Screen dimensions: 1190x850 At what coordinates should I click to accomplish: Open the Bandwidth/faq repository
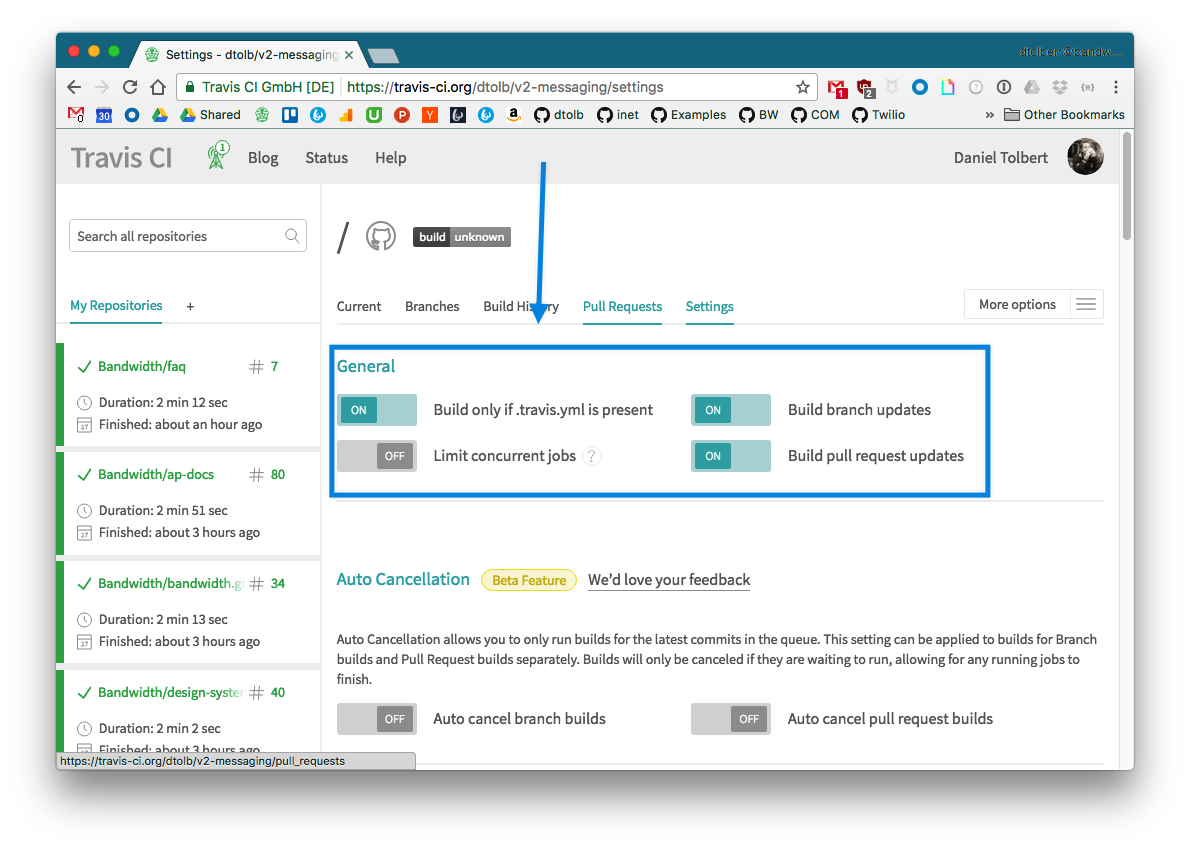(x=142, y=367)
